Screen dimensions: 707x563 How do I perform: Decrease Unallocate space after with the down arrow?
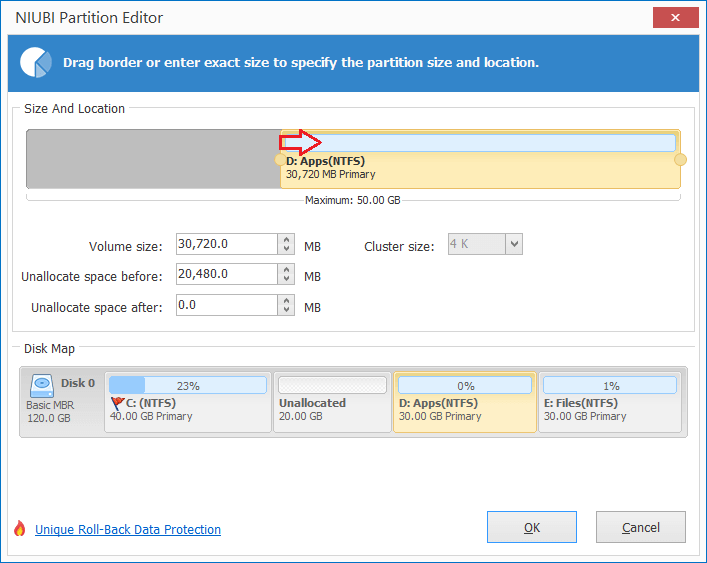(x=286, y=310)
